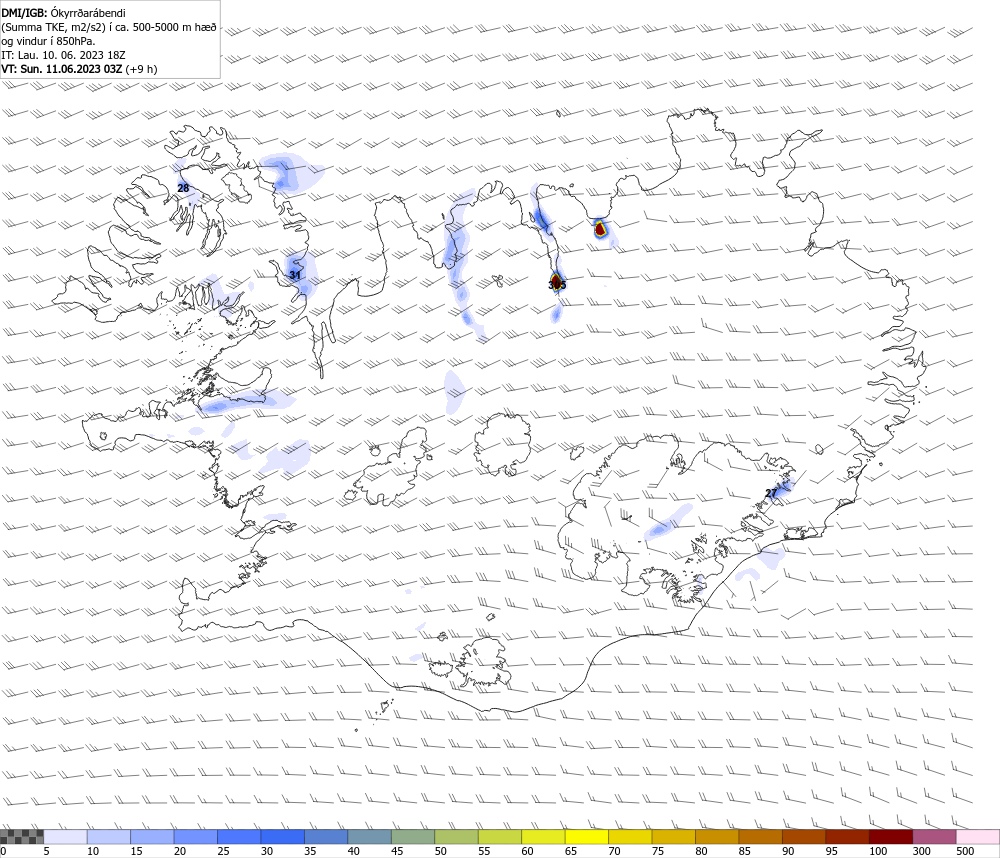Click legend number '80'

tap(701, 851)
